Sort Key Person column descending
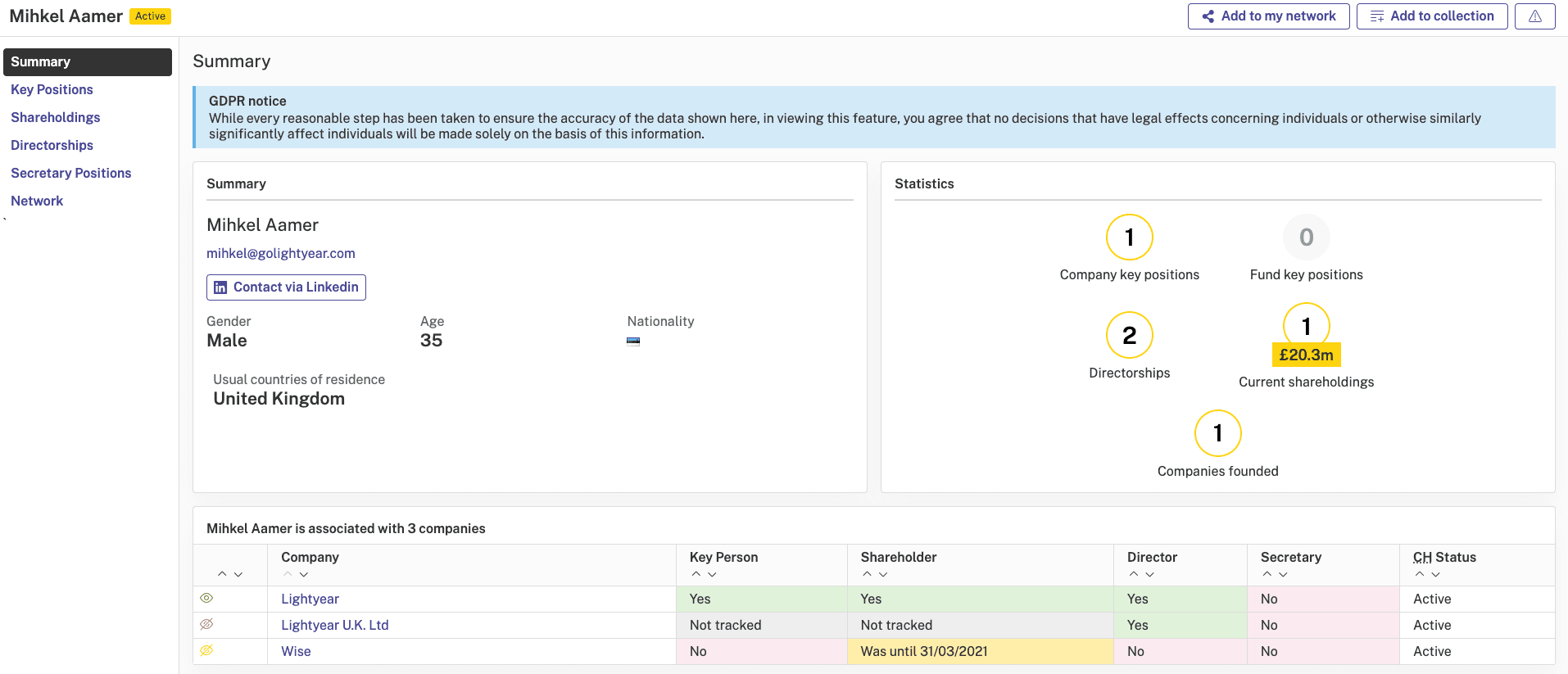The height and width of the screenshot is (674, 1568). (x=712, y=574)
